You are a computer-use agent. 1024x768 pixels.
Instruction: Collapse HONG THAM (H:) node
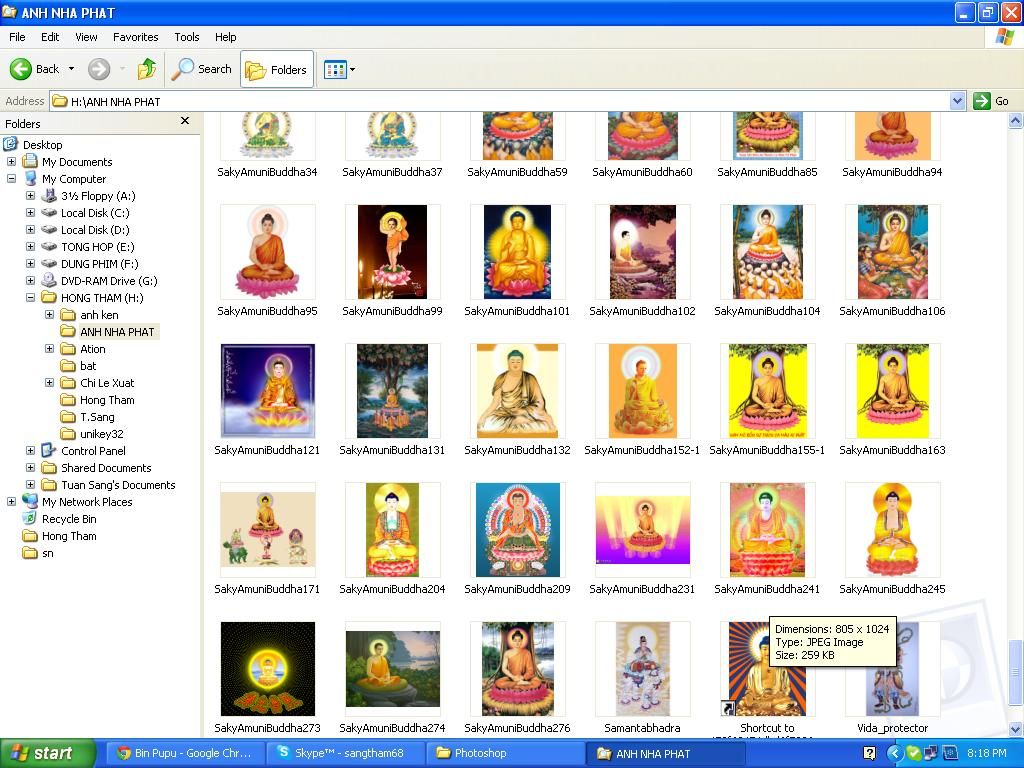click(x=30, y=297)
